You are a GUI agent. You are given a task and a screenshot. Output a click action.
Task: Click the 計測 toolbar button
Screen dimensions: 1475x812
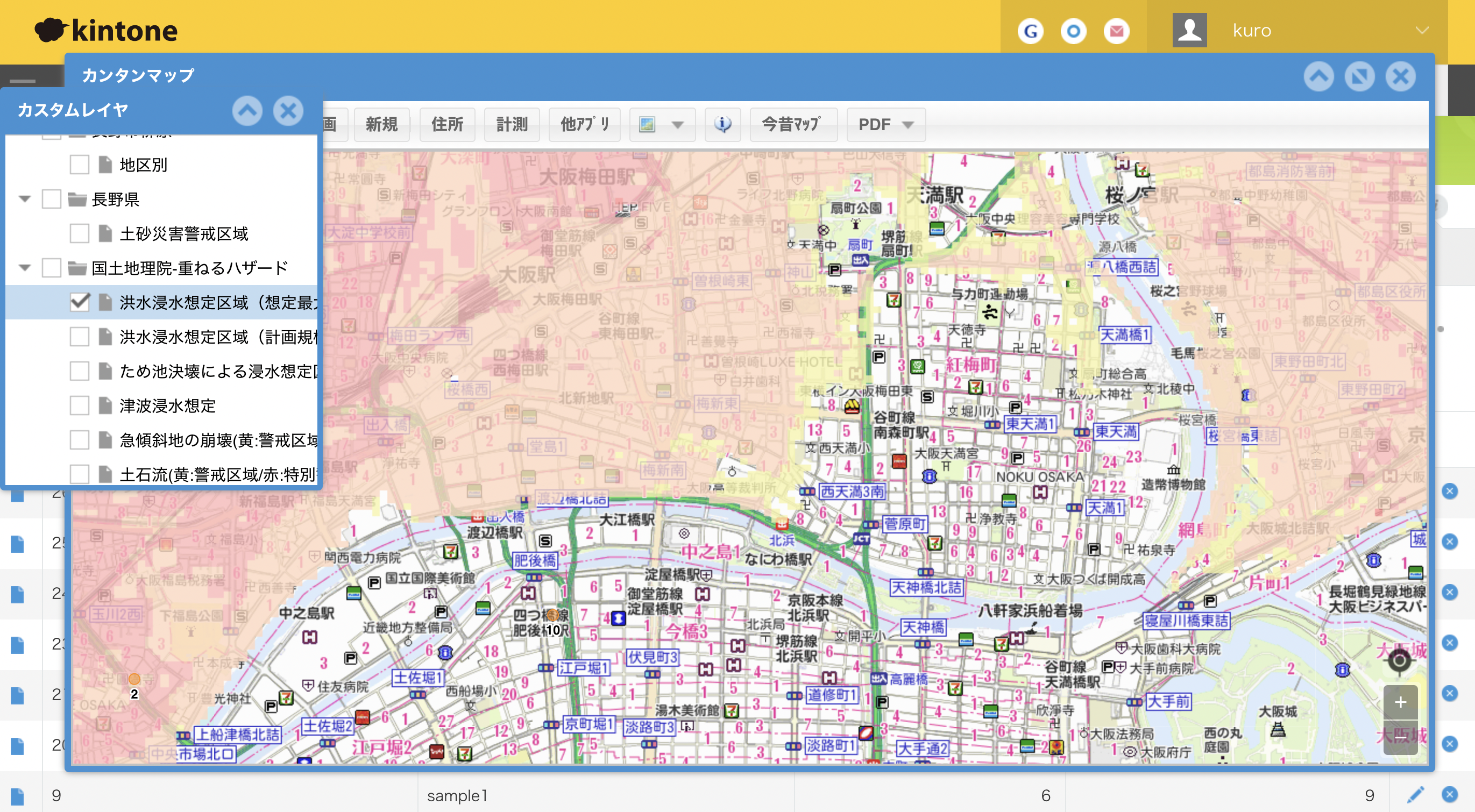tap(512, 124)
